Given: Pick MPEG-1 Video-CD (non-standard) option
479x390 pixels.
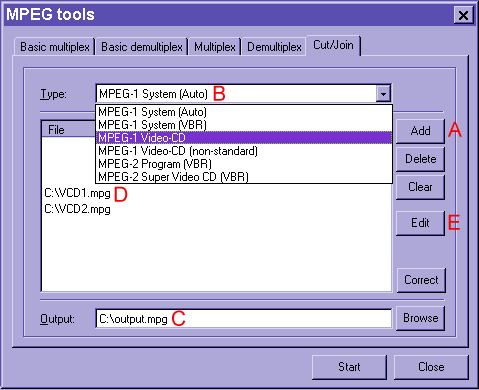Looking at the screenshot, I should coord(244,151).
